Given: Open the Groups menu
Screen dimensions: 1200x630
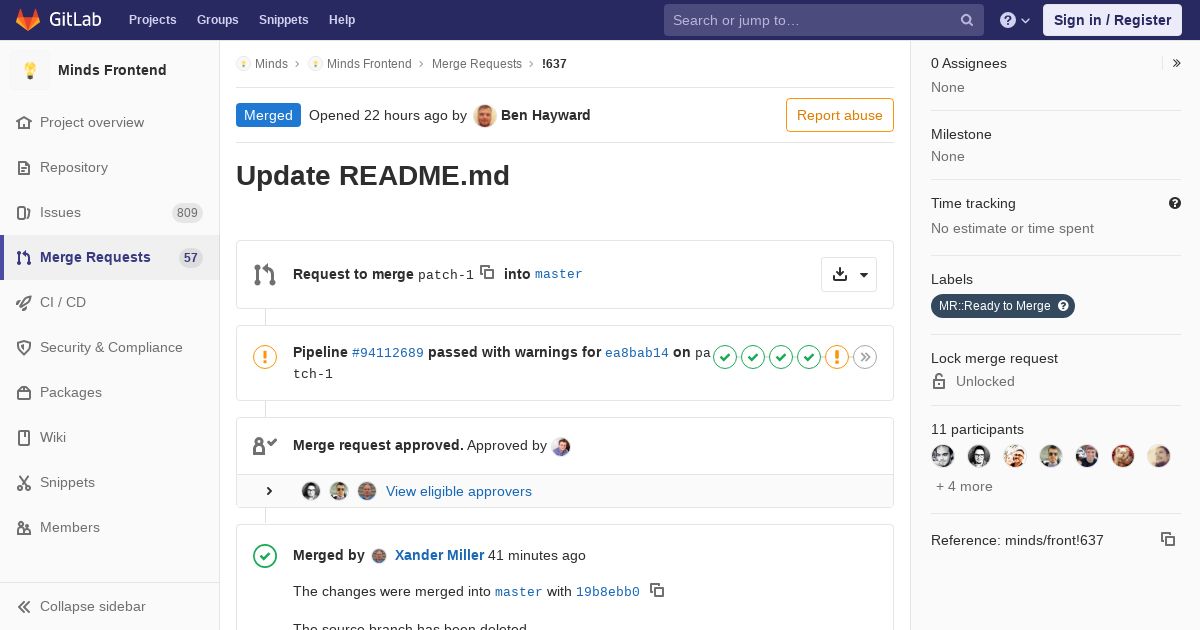Looking at the screenshot, I should click(x=217, y=20).
